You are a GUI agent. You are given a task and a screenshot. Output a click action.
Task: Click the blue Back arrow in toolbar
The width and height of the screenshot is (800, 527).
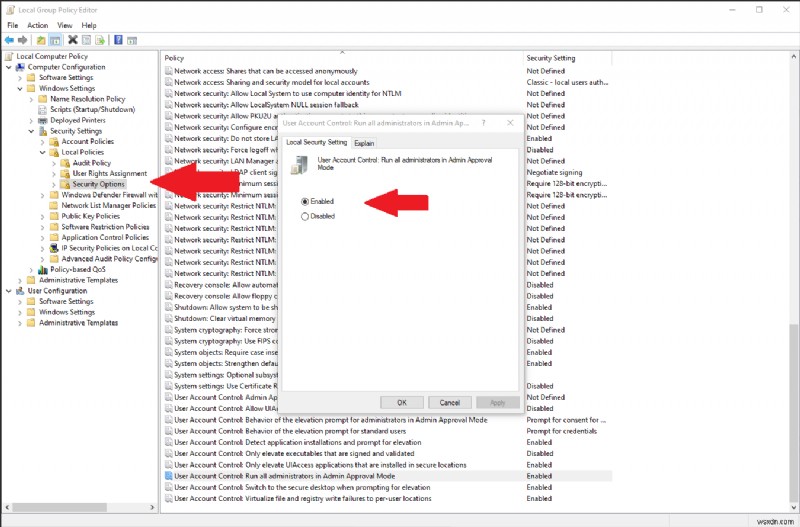pos(9,40)
